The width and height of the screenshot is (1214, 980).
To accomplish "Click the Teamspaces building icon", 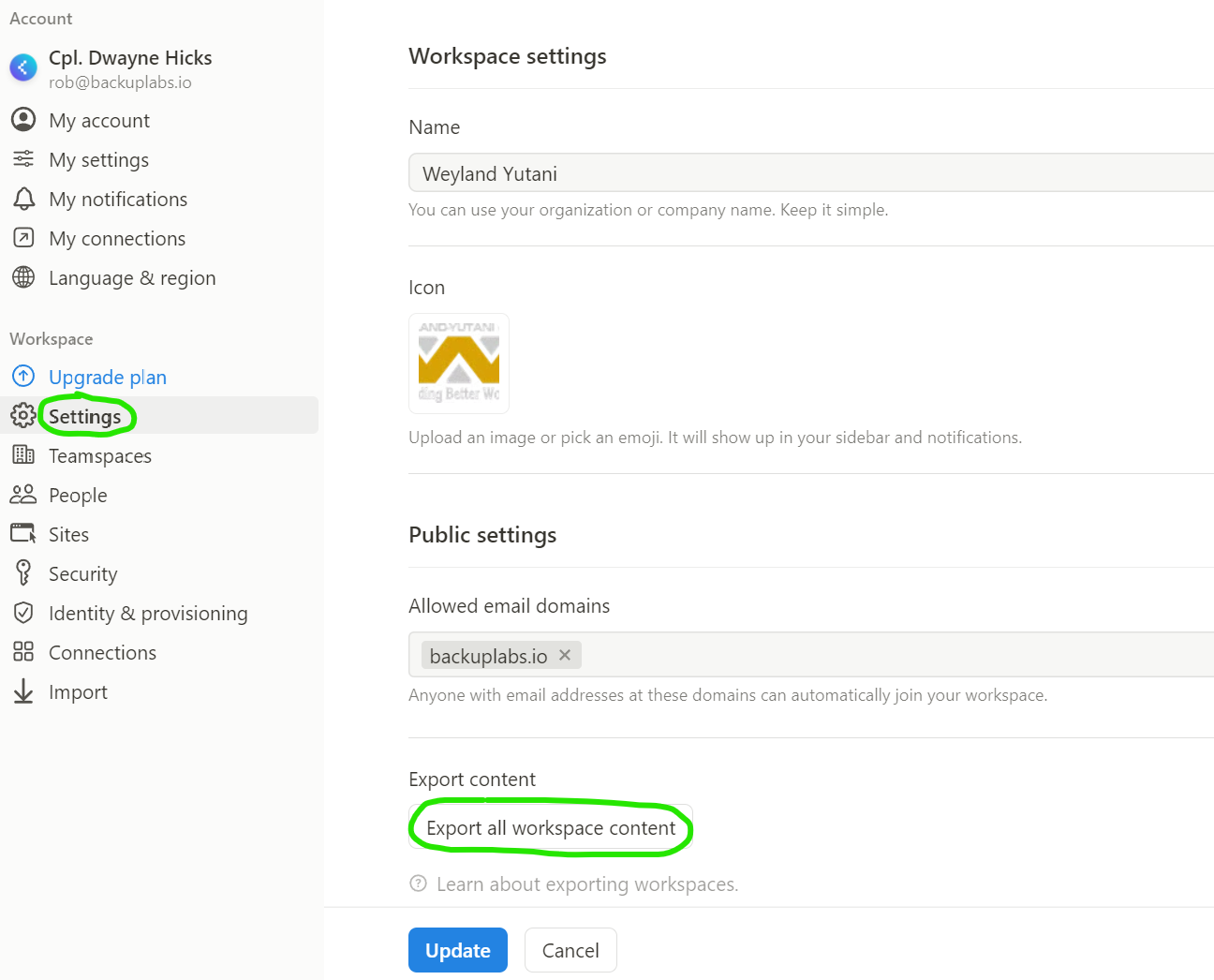I will pos(23,455).
